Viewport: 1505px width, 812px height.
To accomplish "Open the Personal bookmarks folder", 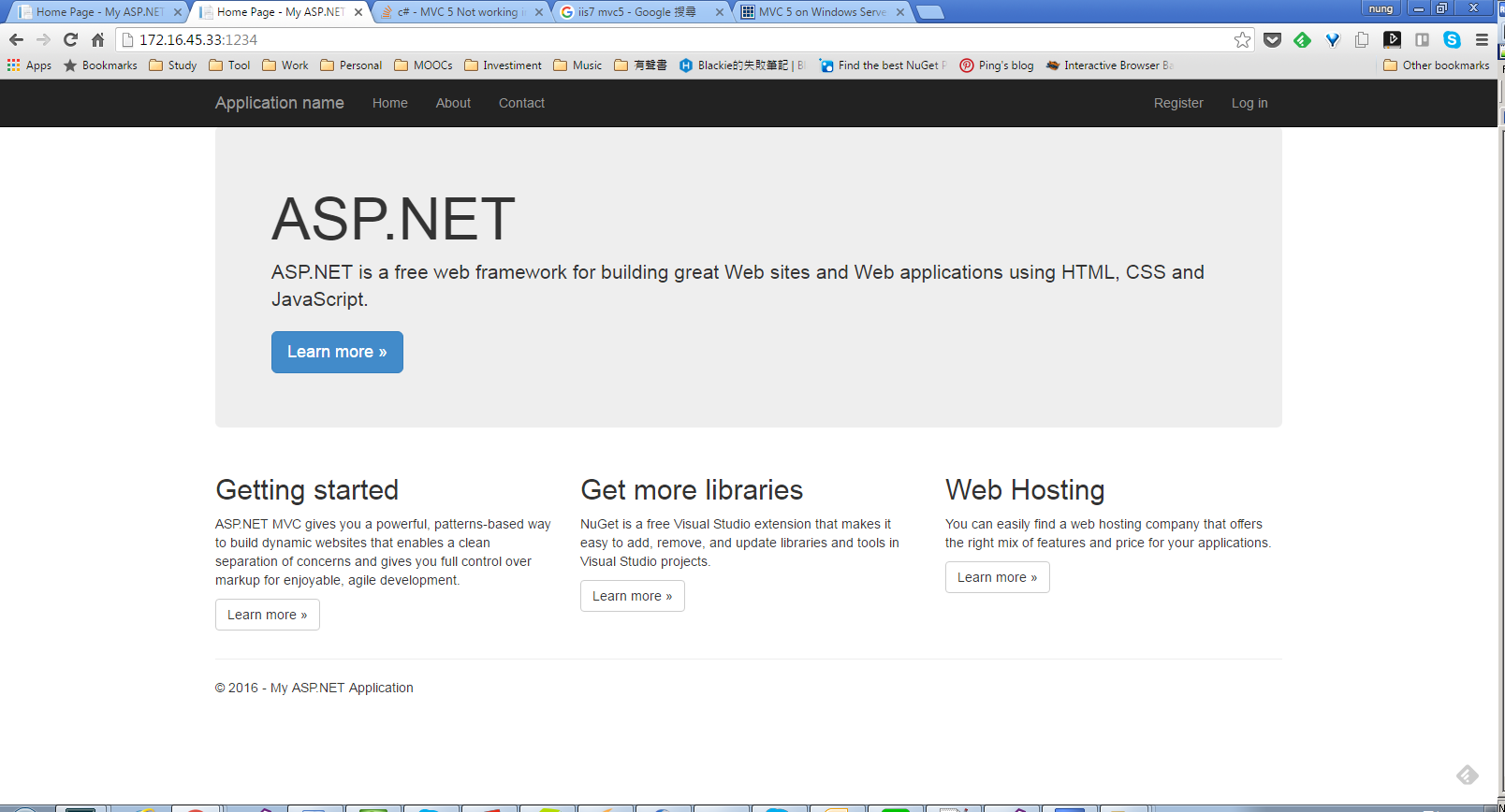I will [x=351, y=65].
